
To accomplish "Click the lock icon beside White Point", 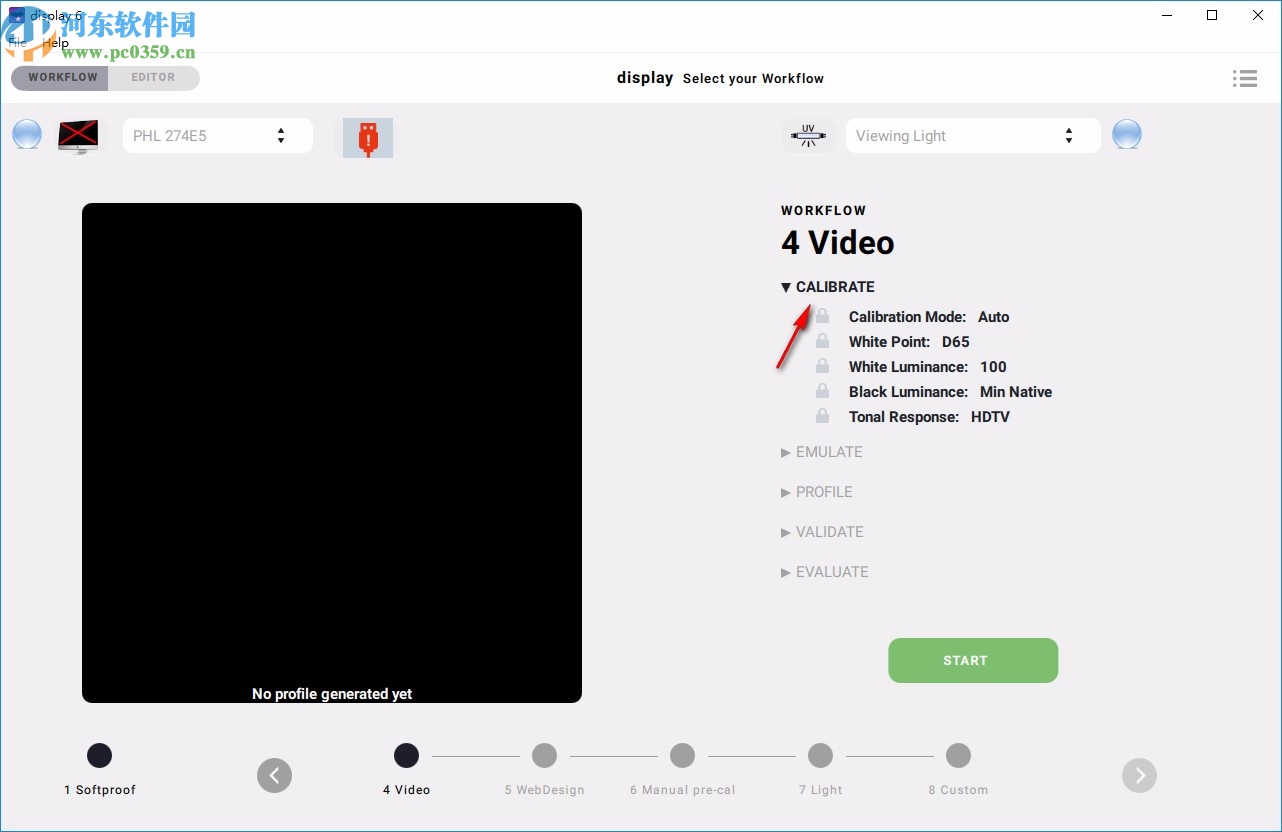I will point(822,341).
